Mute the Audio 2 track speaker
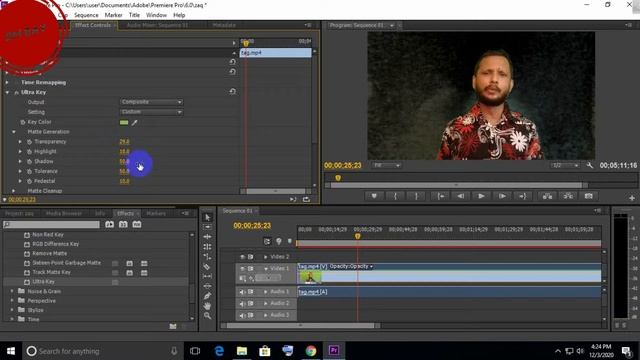640x360 pixels. [x=242, y=303]
